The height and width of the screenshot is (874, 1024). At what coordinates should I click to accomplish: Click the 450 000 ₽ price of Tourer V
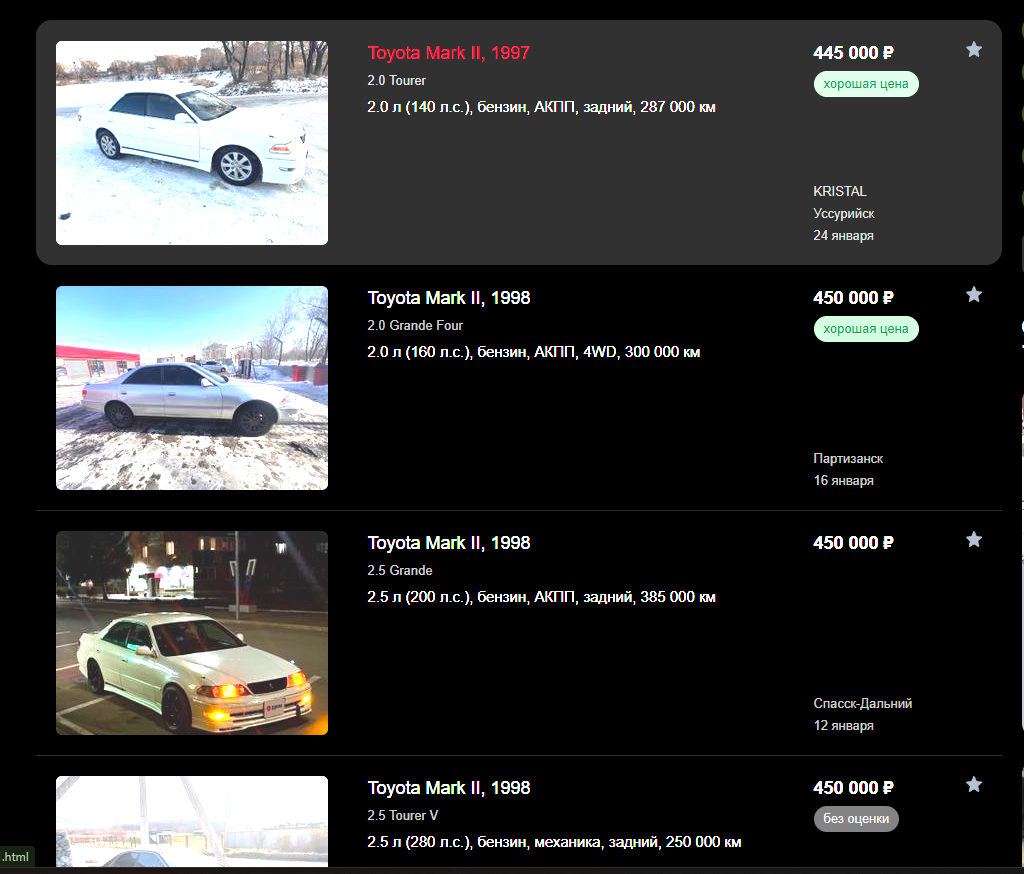(x=854, y=788)
